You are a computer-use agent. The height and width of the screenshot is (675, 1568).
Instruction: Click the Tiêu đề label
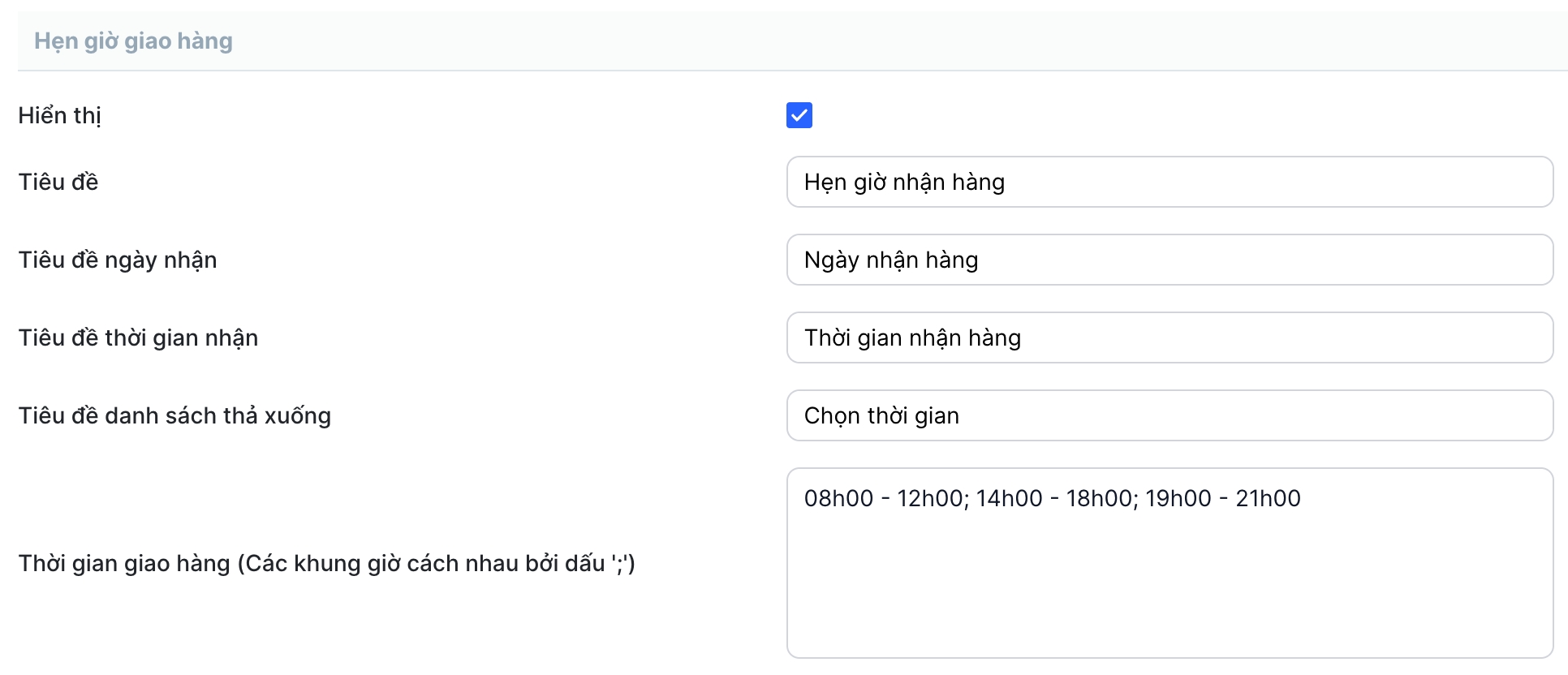58,182
